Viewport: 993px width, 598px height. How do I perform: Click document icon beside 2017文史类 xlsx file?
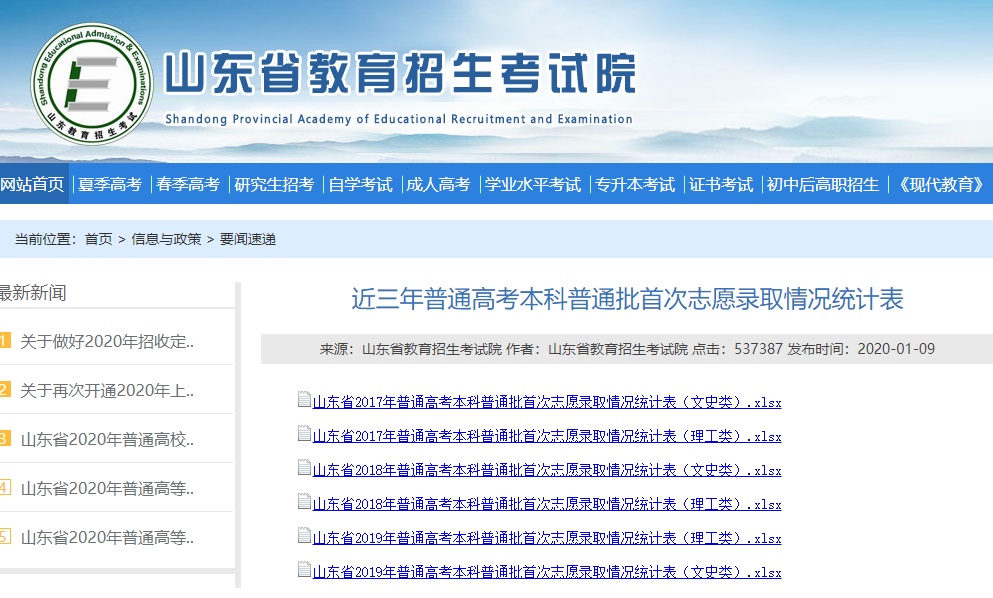tap(302, 399)
